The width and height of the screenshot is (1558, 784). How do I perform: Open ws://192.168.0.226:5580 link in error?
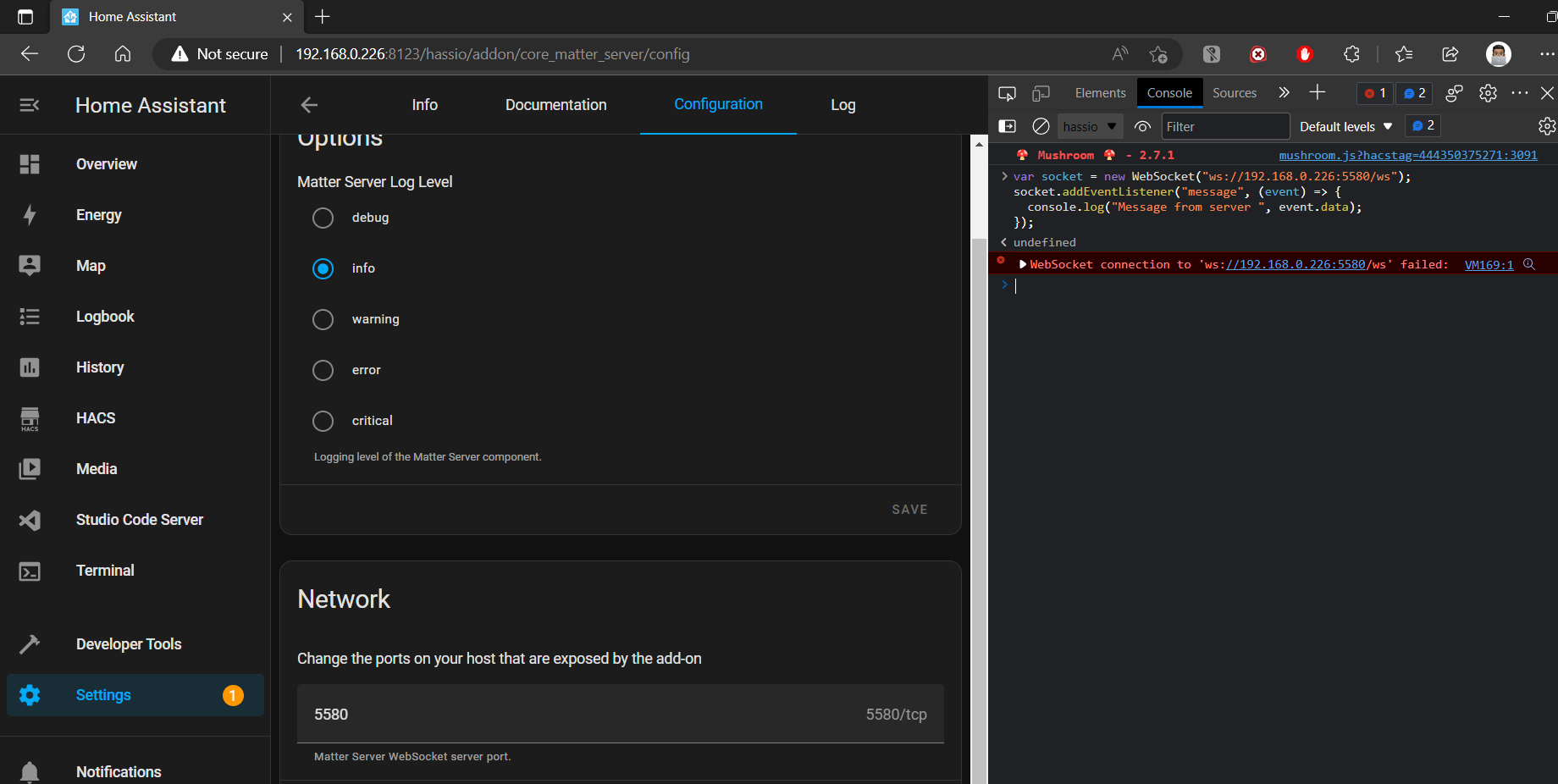pyautogui.click(x=1296, y=265)
